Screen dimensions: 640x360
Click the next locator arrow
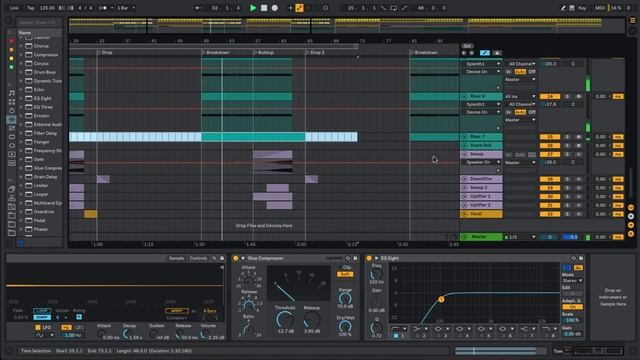point(471,53)
